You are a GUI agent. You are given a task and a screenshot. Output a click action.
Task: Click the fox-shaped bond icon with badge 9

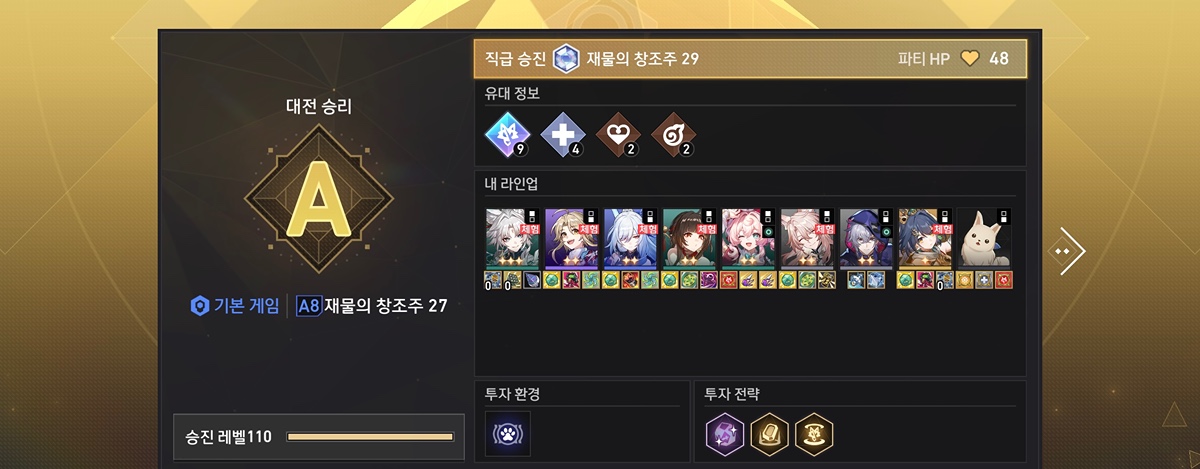pyautogui.click(x=505, y=135)
